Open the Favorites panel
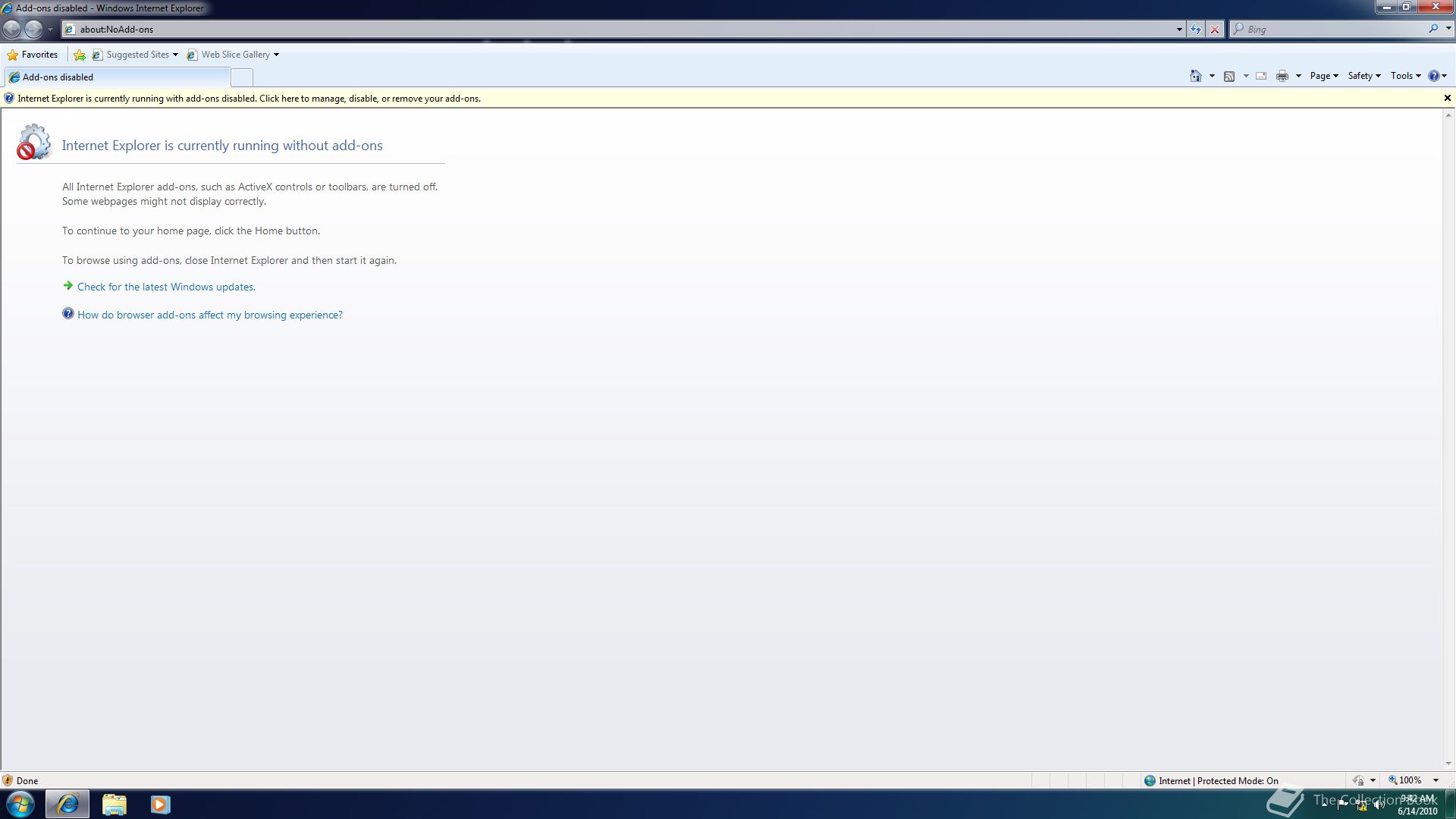The image size is (1456, 819). click(33, 55)
